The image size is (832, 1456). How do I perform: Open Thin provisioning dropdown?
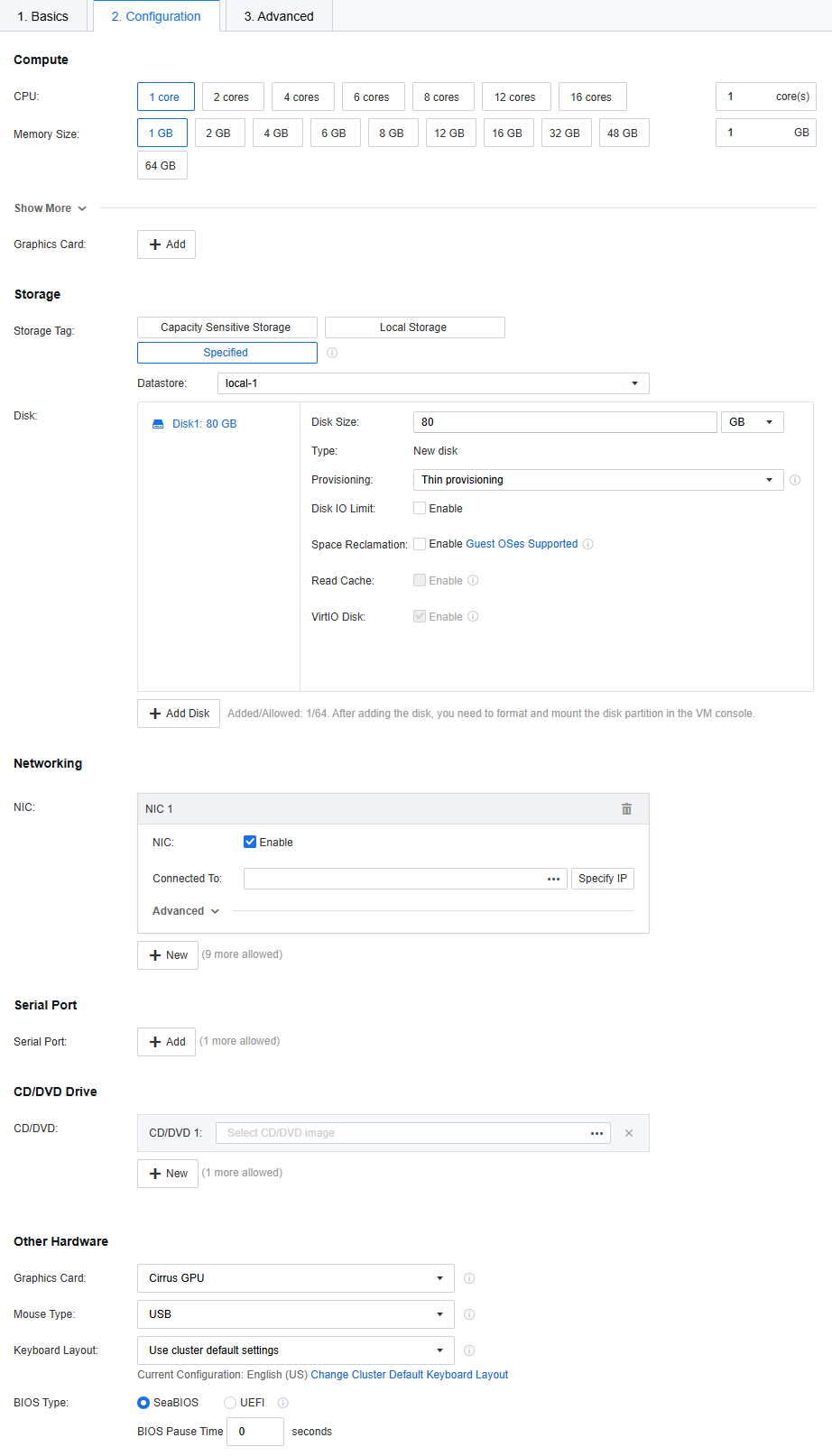[598, 480]
